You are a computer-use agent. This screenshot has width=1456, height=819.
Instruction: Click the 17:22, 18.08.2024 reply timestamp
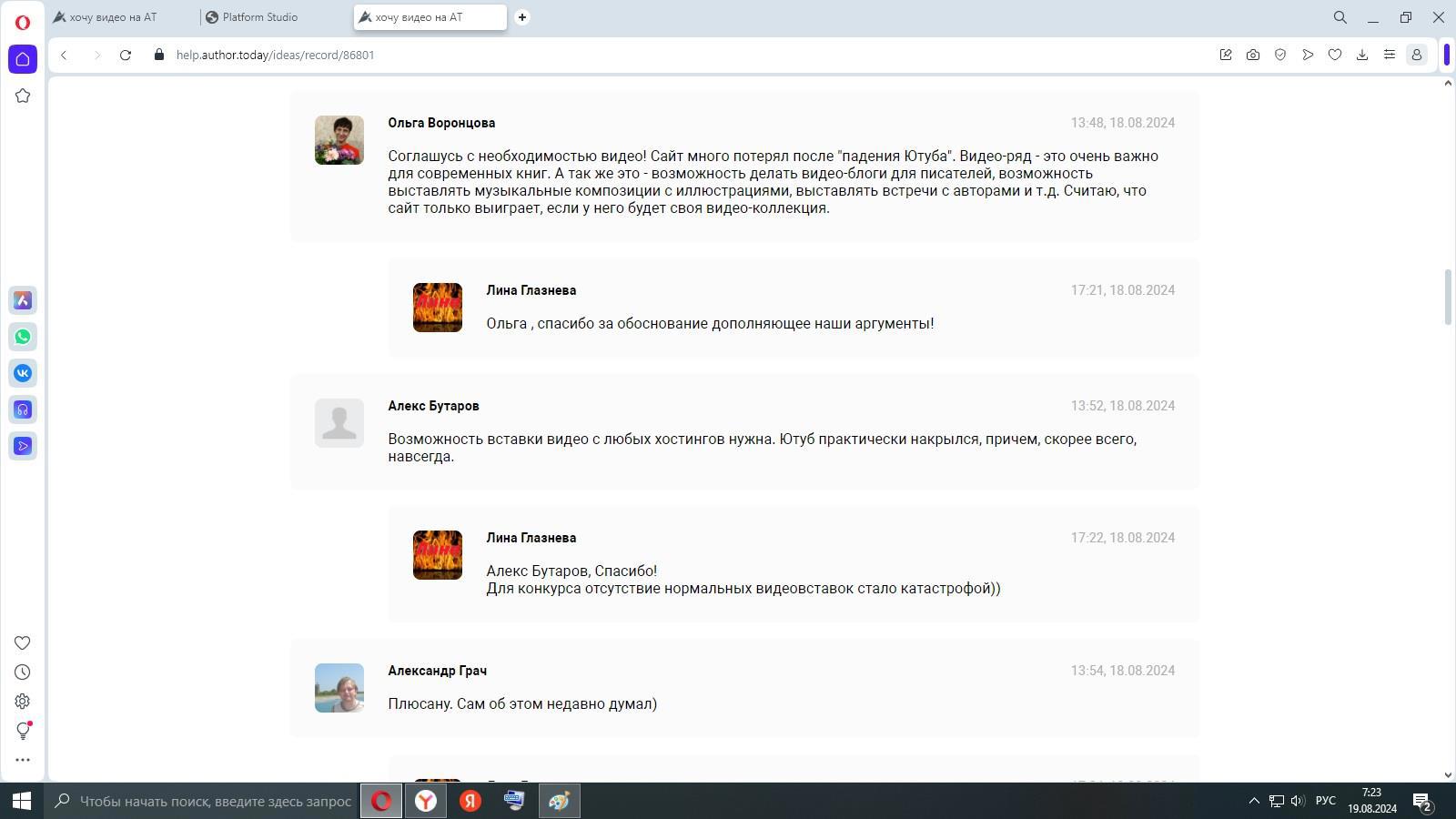[x=1122, y=538]
